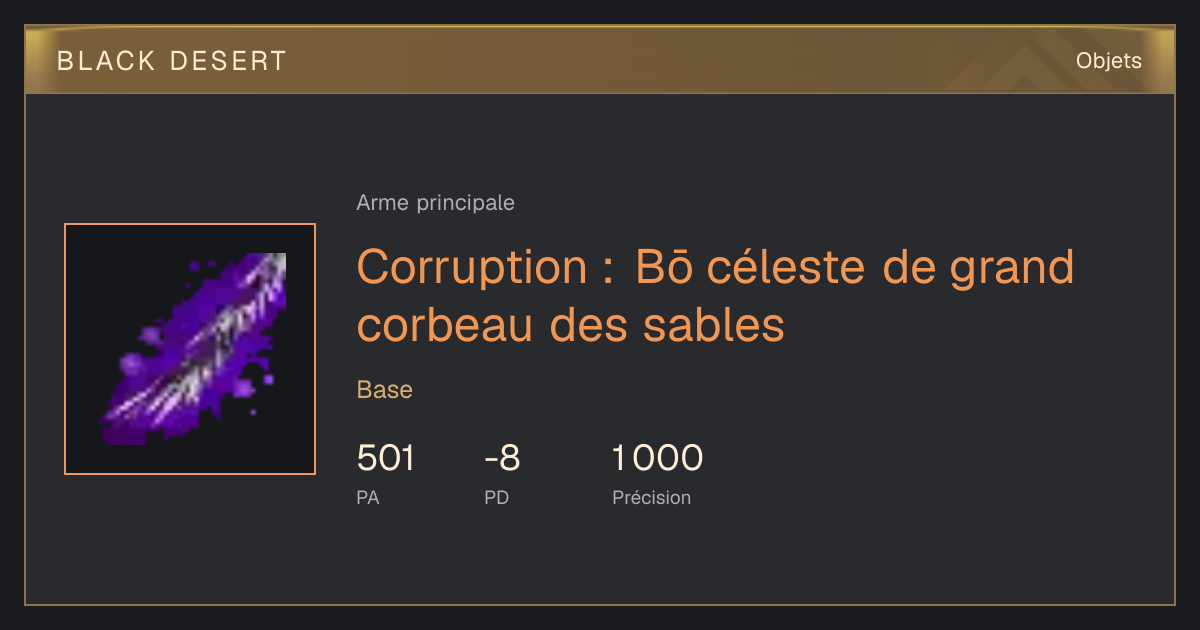Click the purple bo staff item icon
Viewport: 1200px width, 630px height.
(190, 349)
